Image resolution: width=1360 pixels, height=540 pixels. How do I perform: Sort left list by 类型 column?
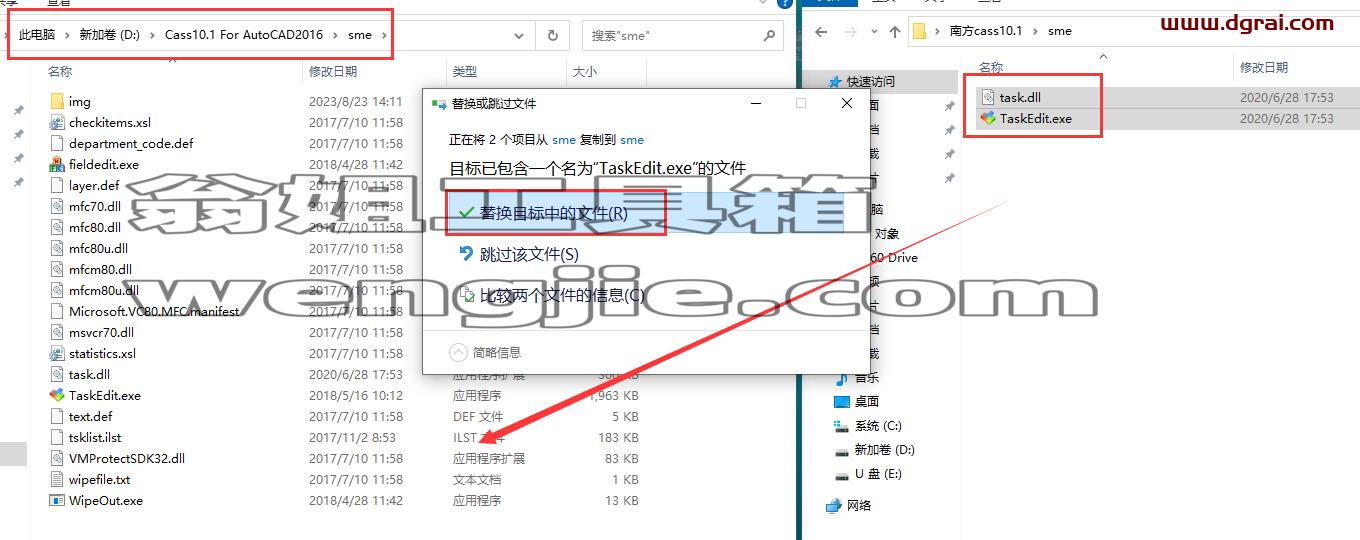465,72
